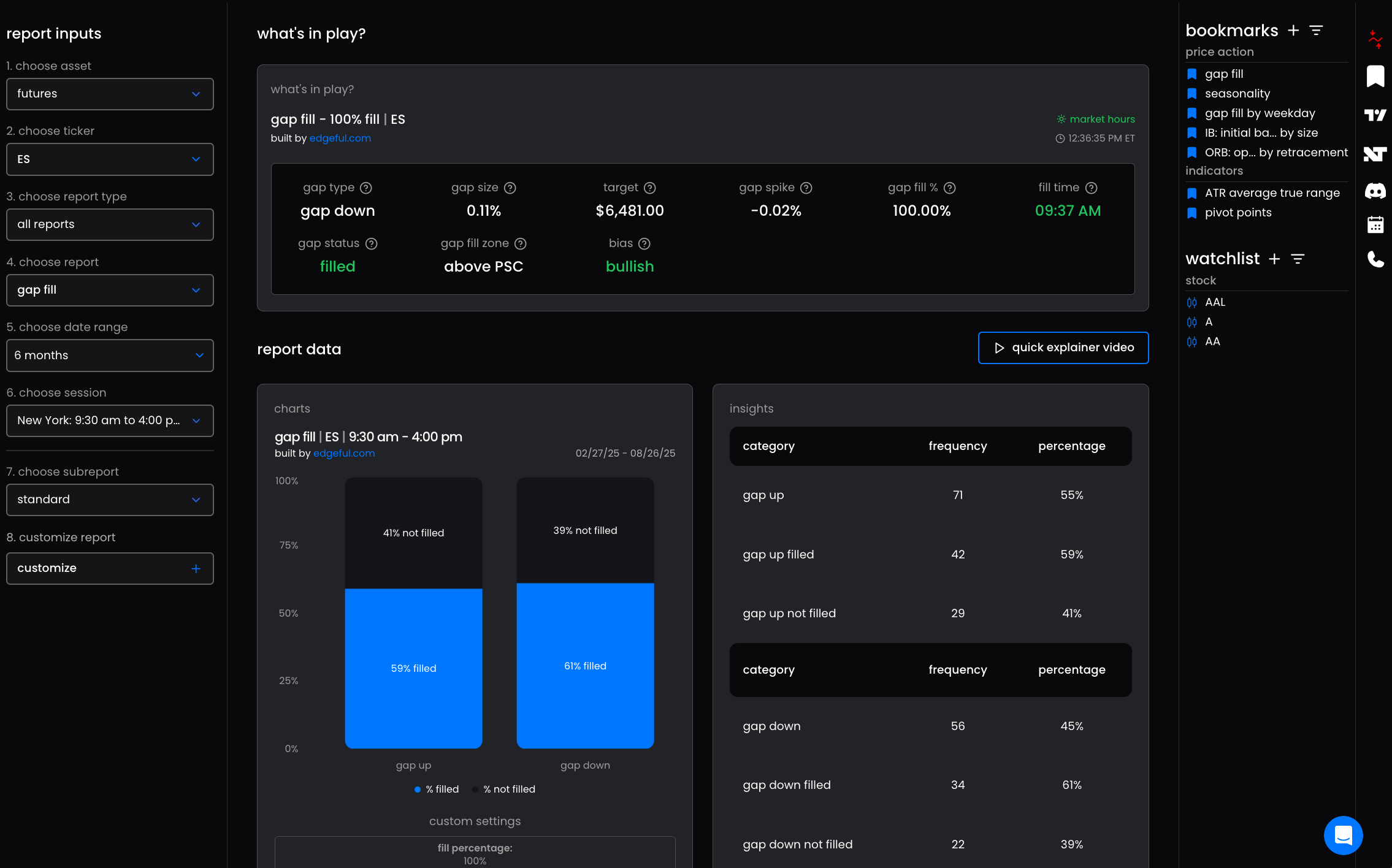
Task: Expand the 6 months date range dropdown
Action: tap(110, 356)
